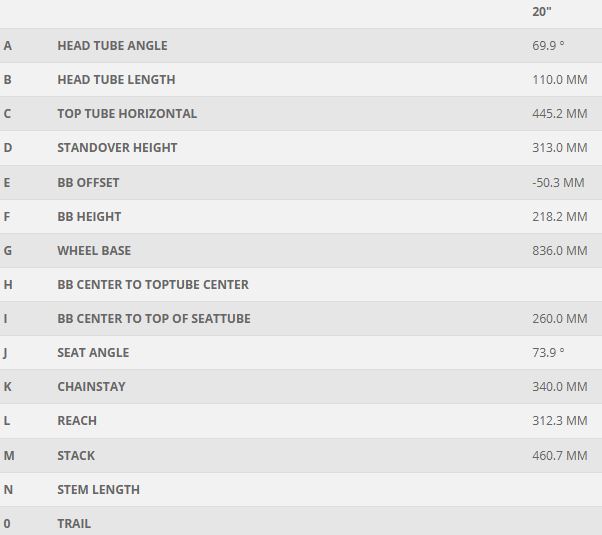602x535 pixels.
Task: Select the HEAD TUBE ANGLE row label
Action: (x=112, y=46)
